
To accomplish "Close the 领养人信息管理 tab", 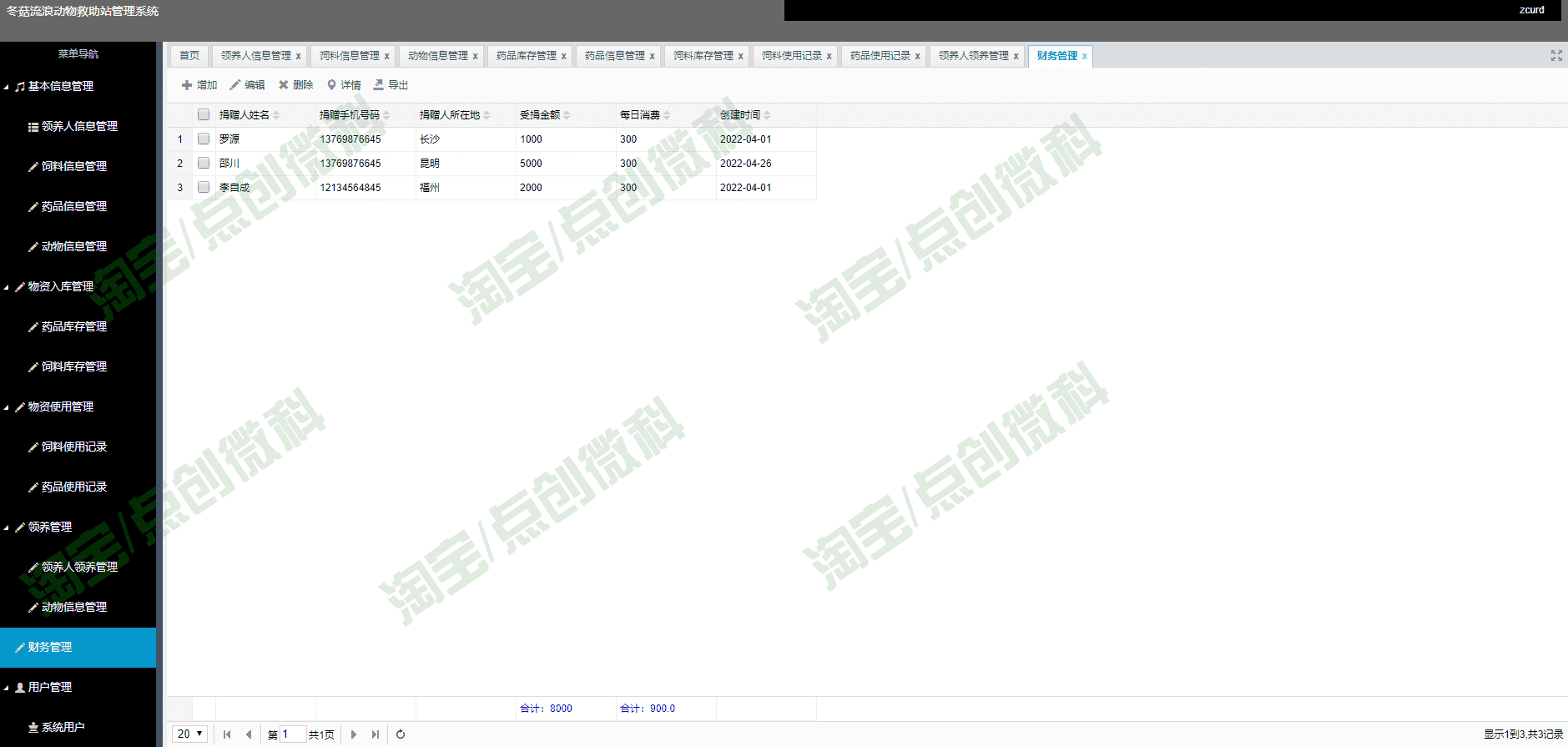I will (x=298, y=57).
